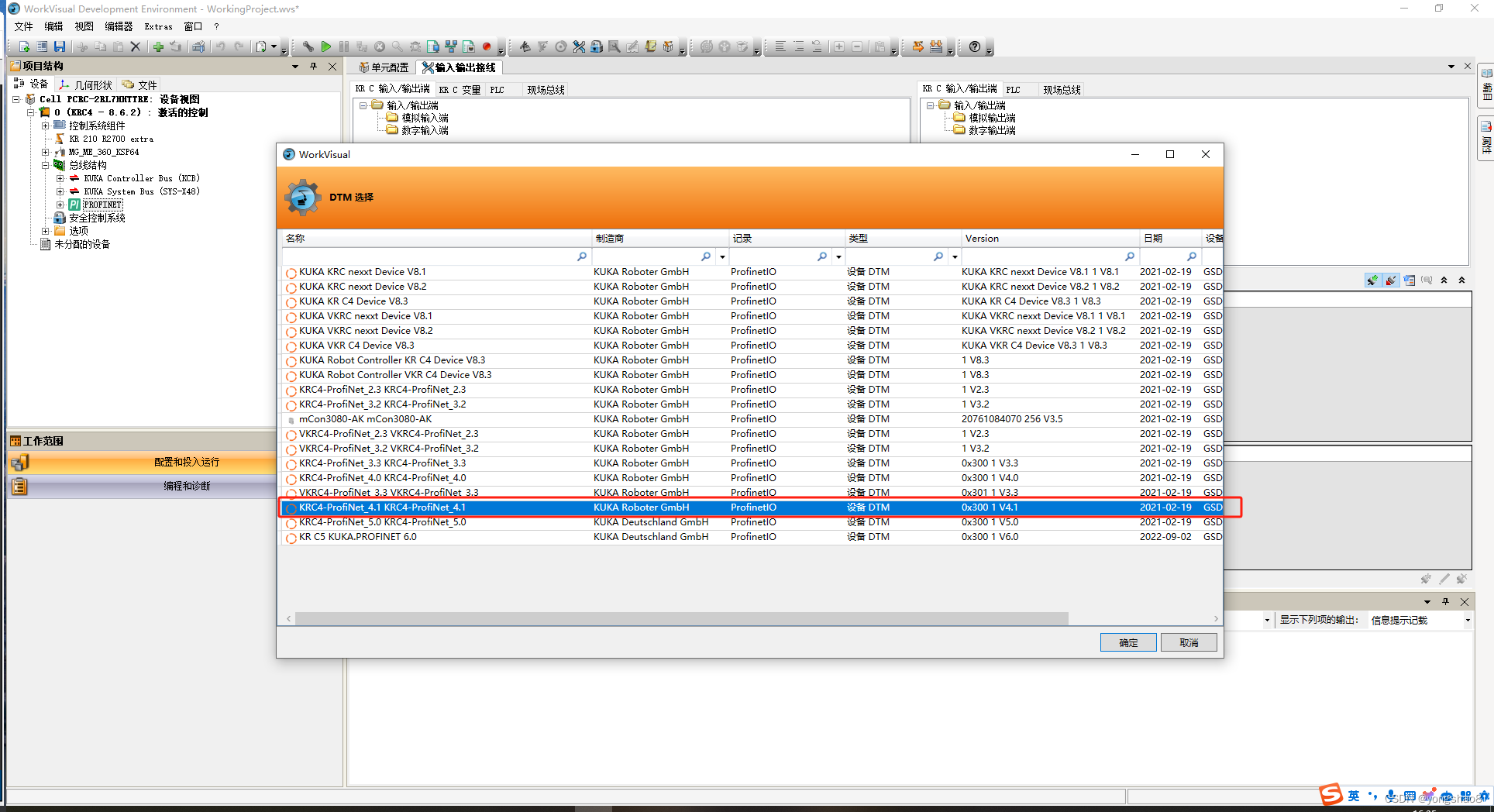
Task: Open the 视图 menu
Action: 84,26
